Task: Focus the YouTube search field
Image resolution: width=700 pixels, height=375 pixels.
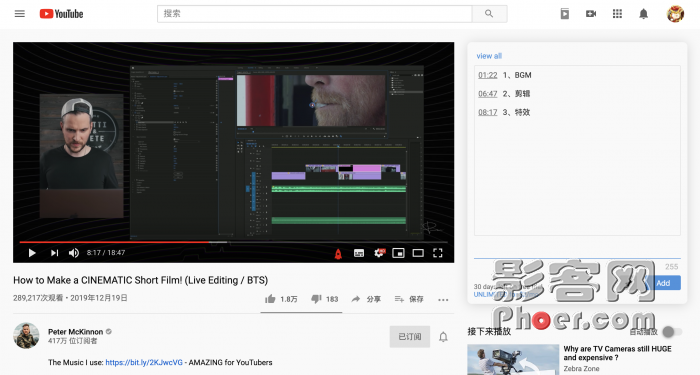Action: (x=315, y=14)
